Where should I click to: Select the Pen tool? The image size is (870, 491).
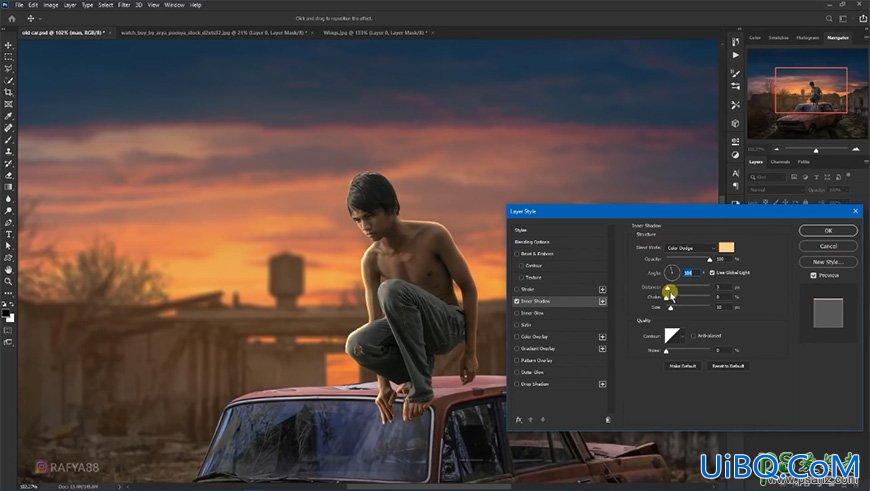point(8,222)
